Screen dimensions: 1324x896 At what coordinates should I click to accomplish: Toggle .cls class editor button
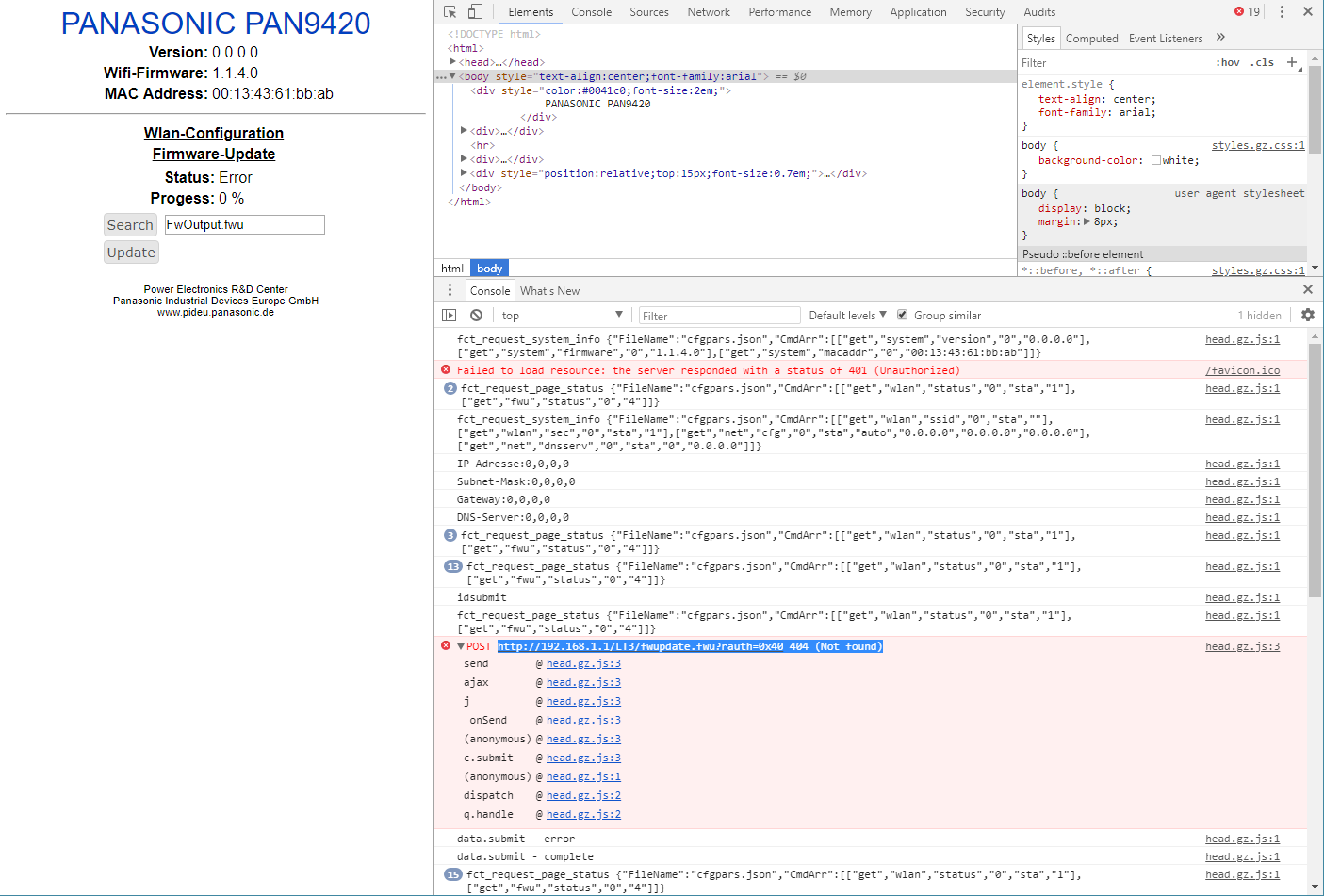1262,62
